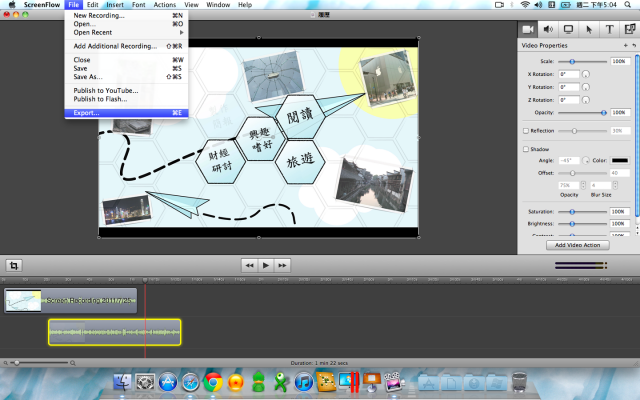
Task: Enable the Shadow checkbox
Action: (526, 149)
